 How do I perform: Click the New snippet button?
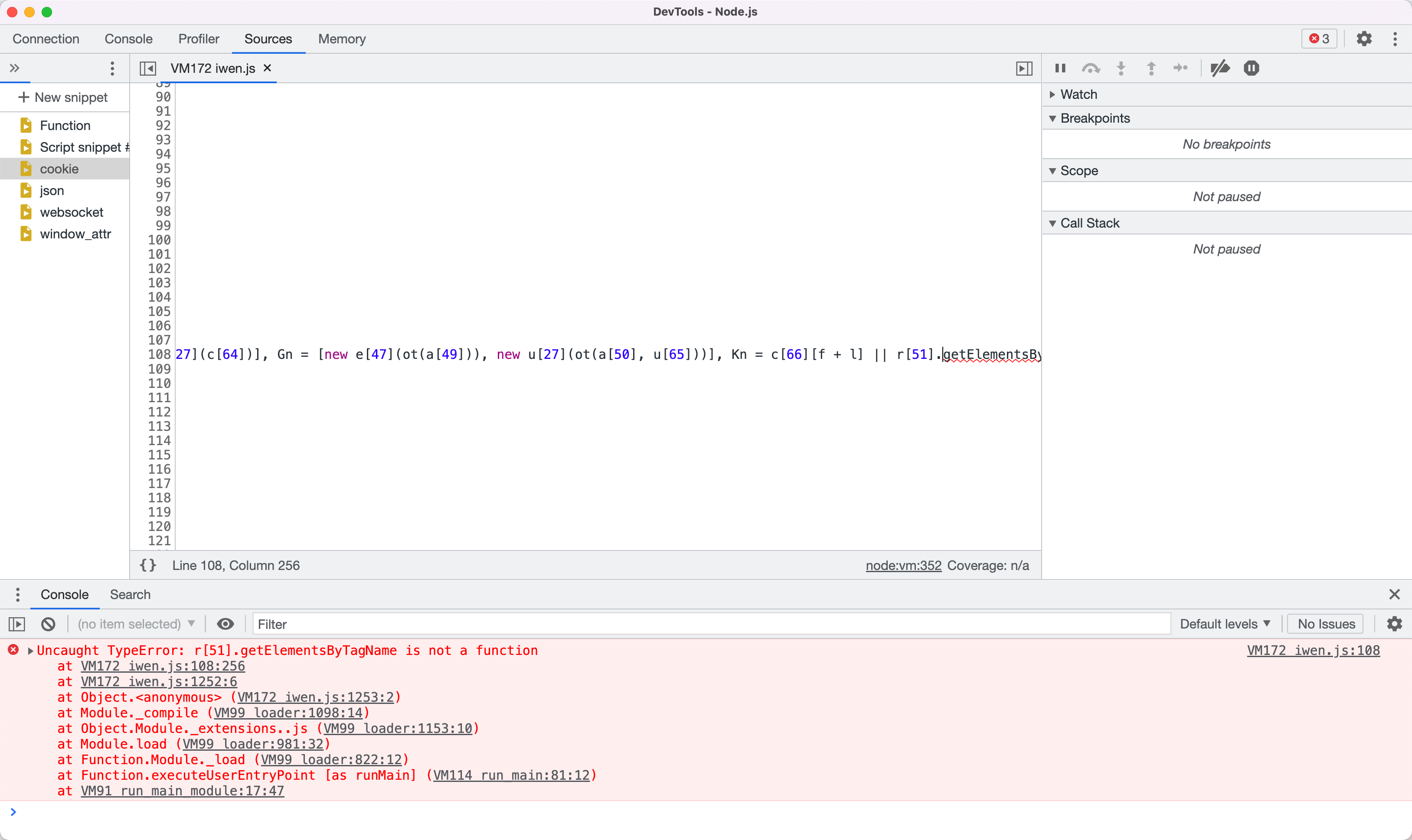point(63,98)
